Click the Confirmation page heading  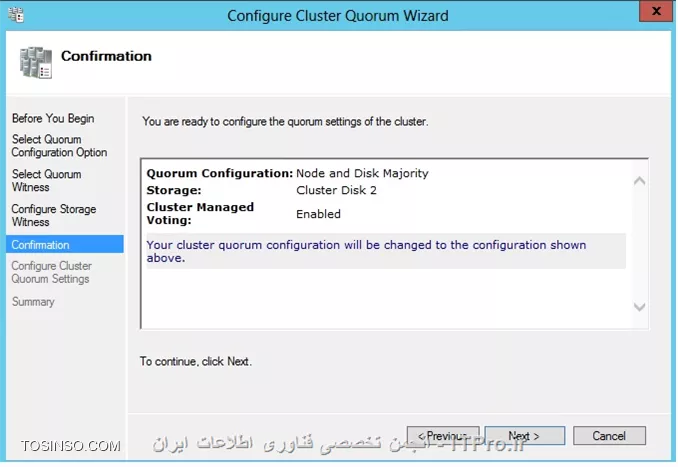point(106,56)
